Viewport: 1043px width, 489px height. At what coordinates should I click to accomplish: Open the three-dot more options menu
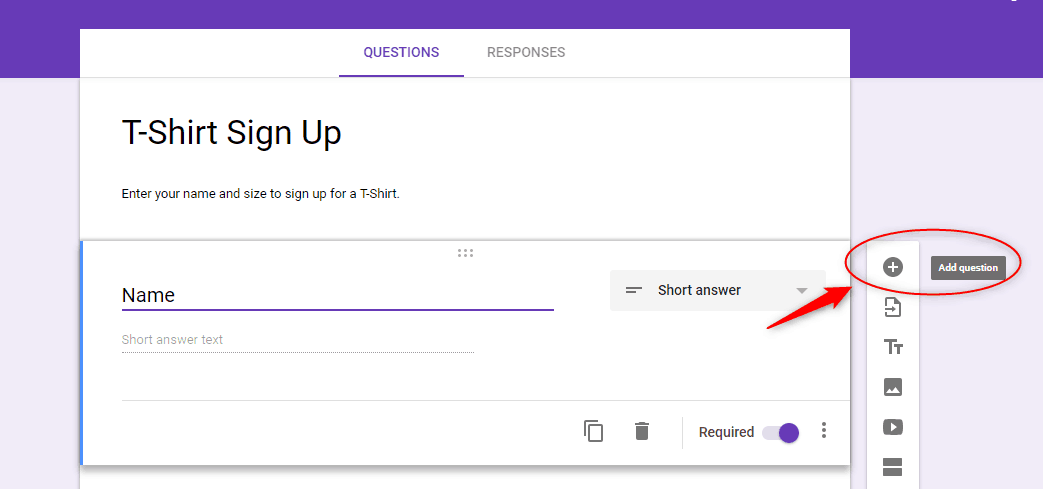point(823,430)
